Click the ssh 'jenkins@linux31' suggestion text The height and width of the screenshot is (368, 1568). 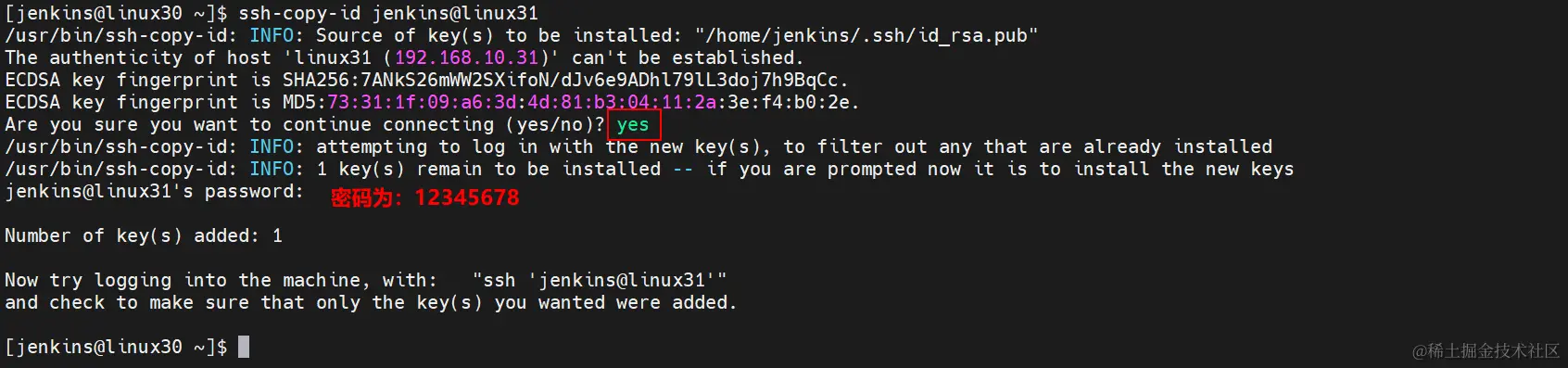[600, 280]
